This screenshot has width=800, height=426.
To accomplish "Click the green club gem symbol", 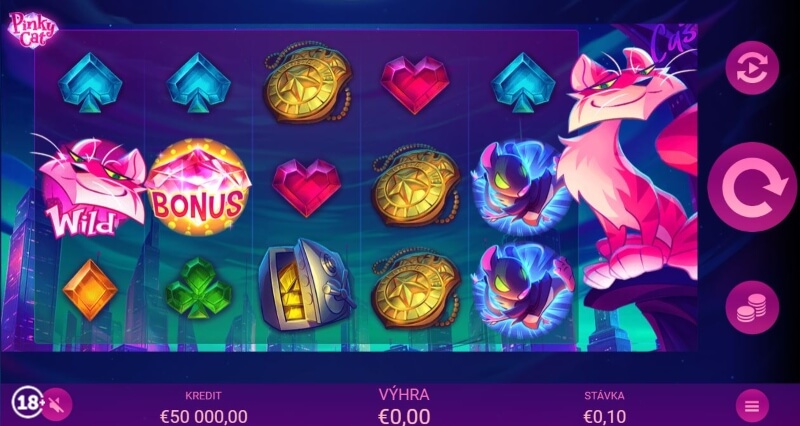I will click(198, 289).
